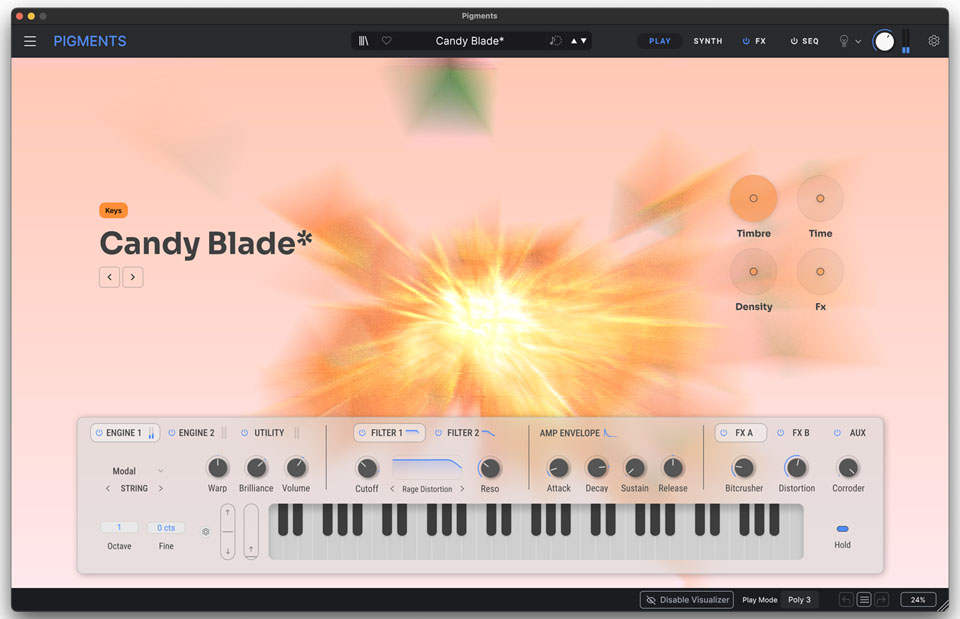Click the Candy Blade preset name field

pyautogui.click(x=470, y=41)
